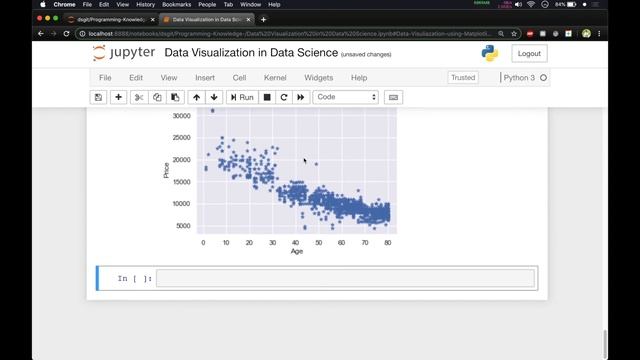Screen dimensions: 640x360
Task: Click the Python 3 kernel indicator circle
Action: pyautogui.click(x=543, y=78)
